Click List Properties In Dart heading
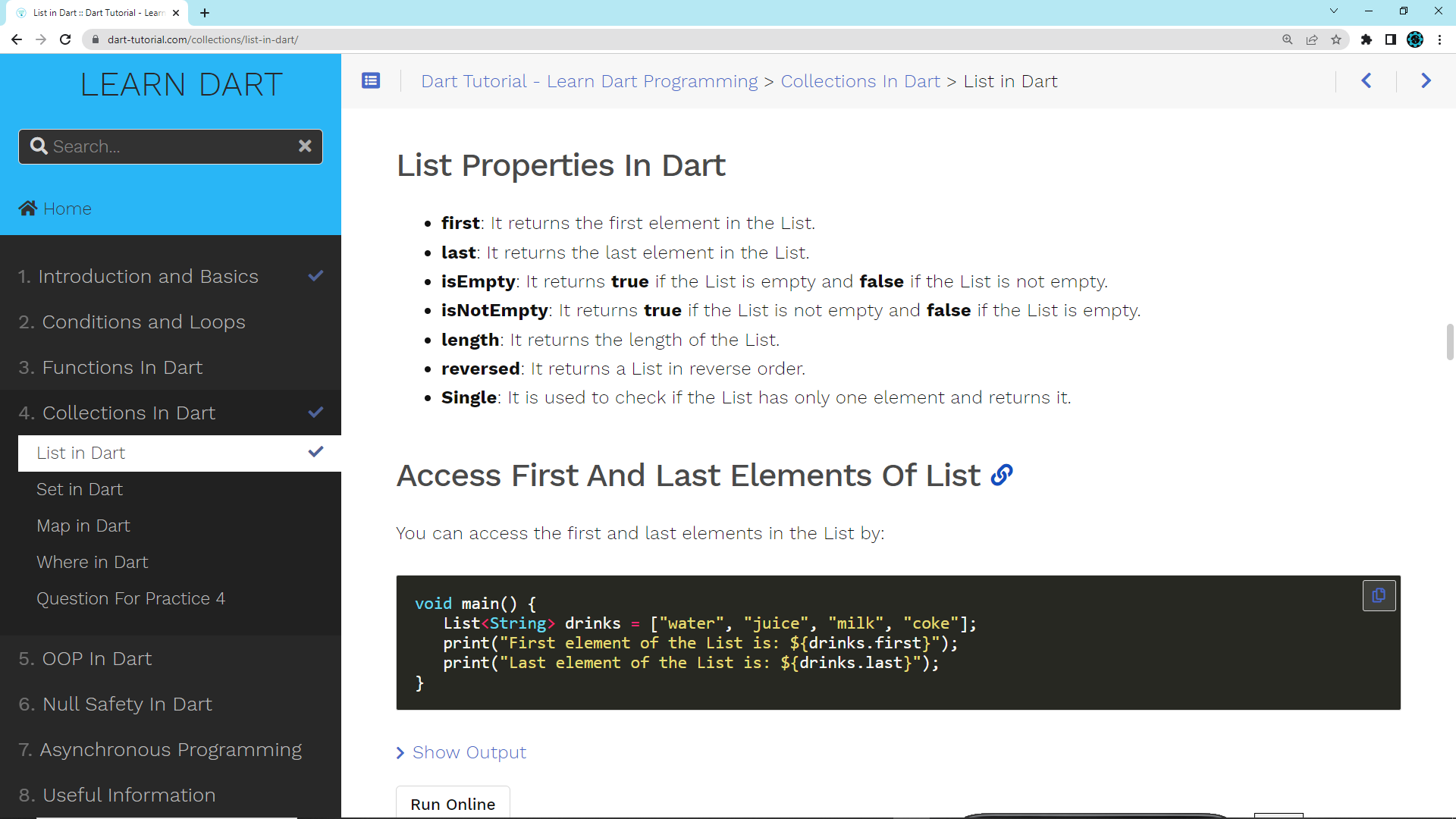The height and width of the screenshot is (819, 1456). [x=561, y=165]
